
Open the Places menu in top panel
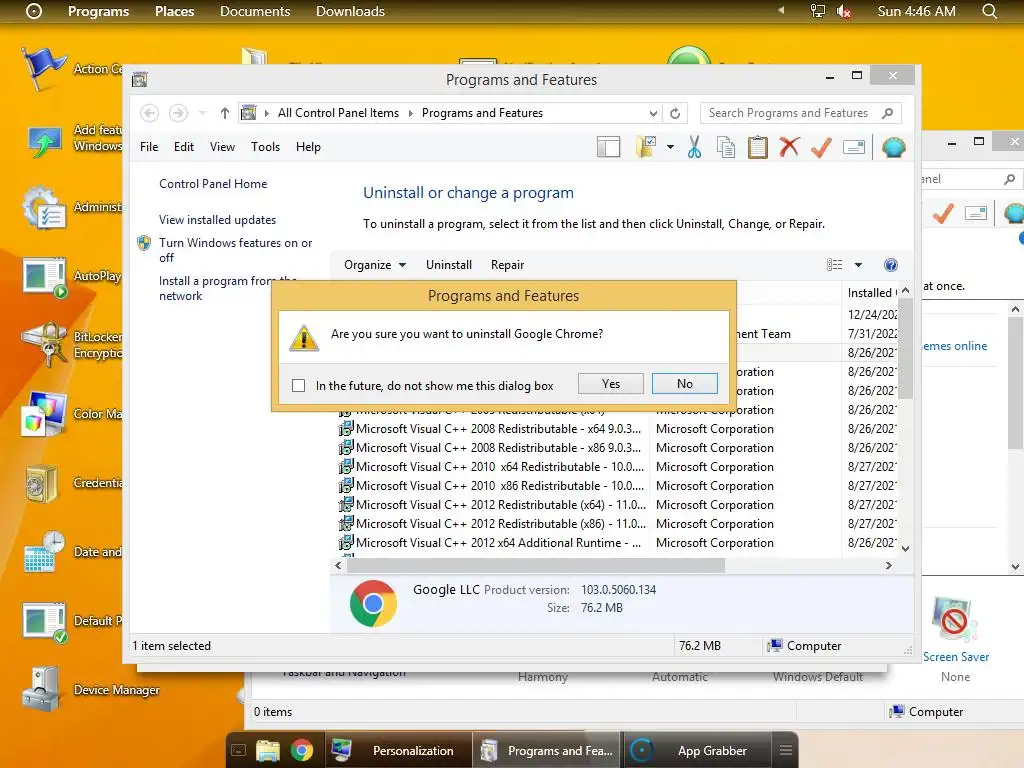[x=174, y=11]
